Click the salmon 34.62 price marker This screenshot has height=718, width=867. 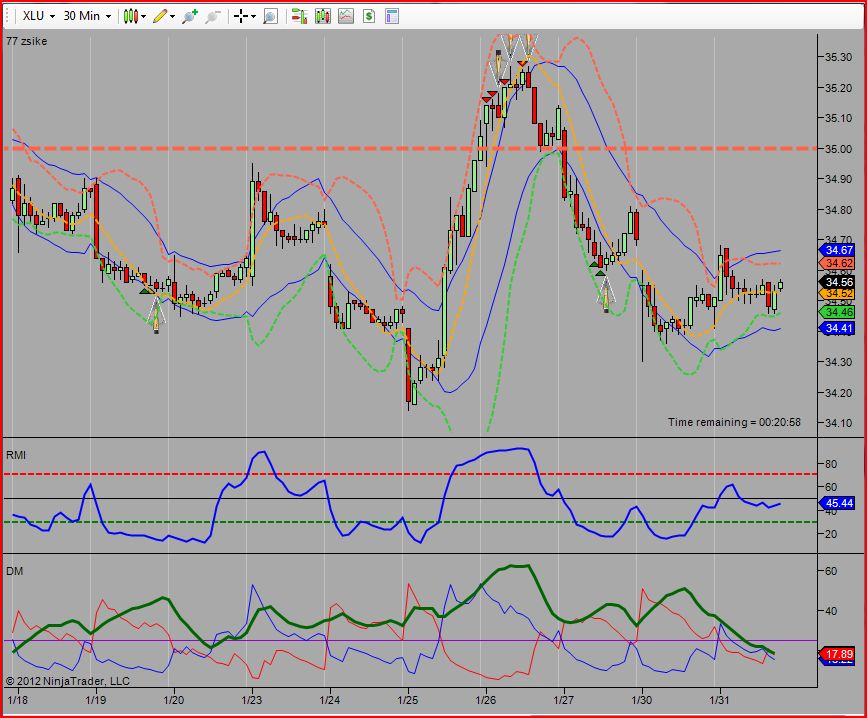pyautogui.click(x=837, y=263)
